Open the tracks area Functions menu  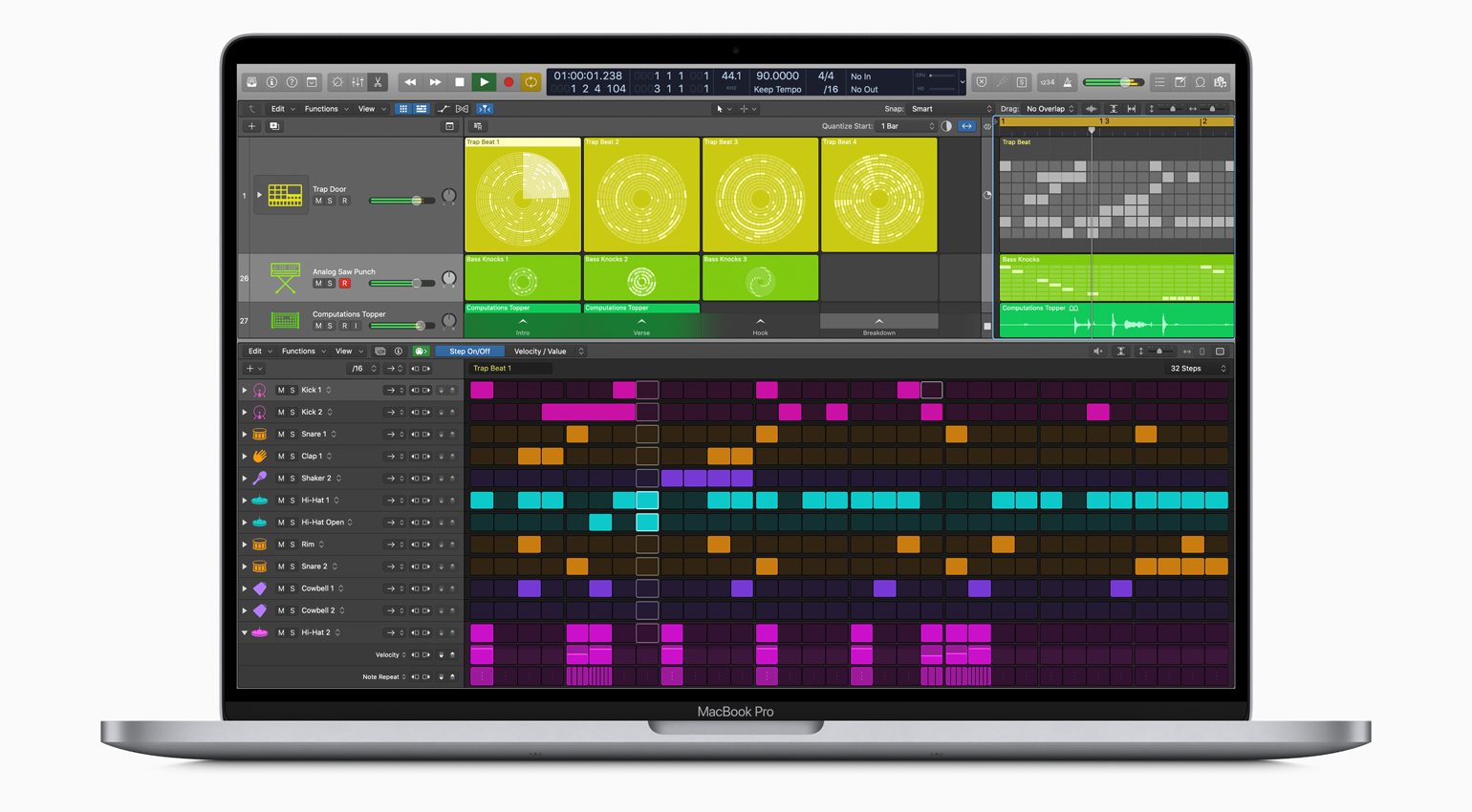tap(326, 109)
